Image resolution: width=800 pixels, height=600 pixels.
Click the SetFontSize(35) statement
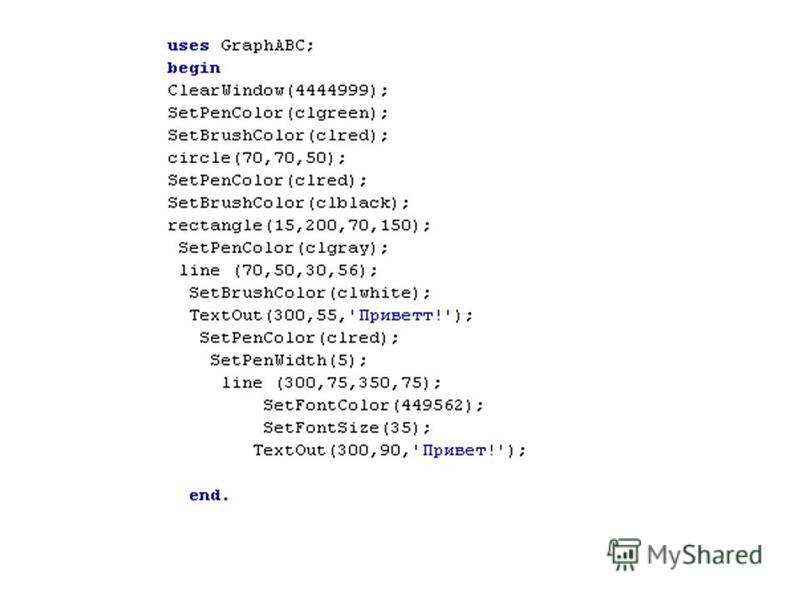(346, 428)
